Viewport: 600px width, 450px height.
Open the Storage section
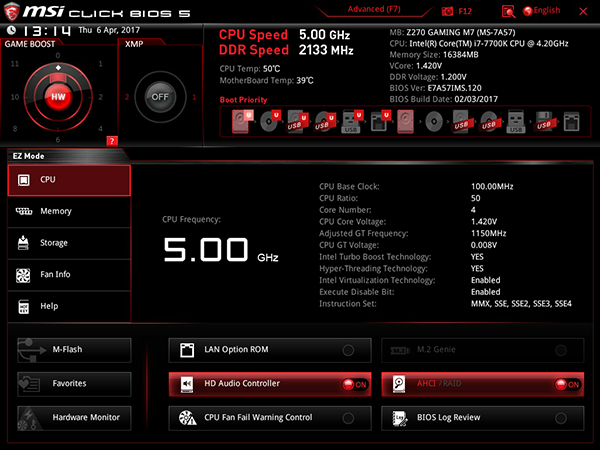tap(69, 243)
